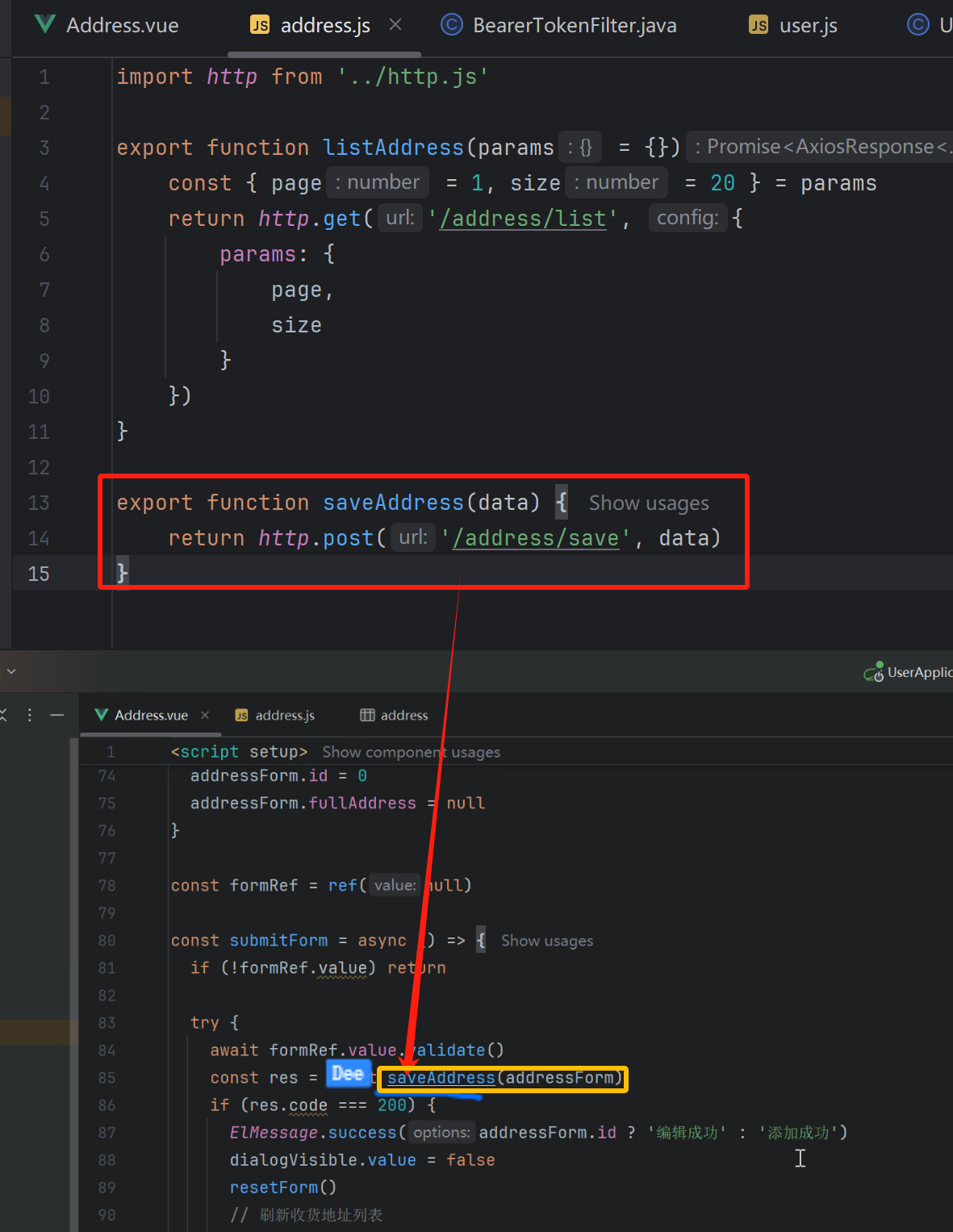The image size is (953, 1232).
Task: Click the status code 200 in the if condition
Action: point(392,1105)
